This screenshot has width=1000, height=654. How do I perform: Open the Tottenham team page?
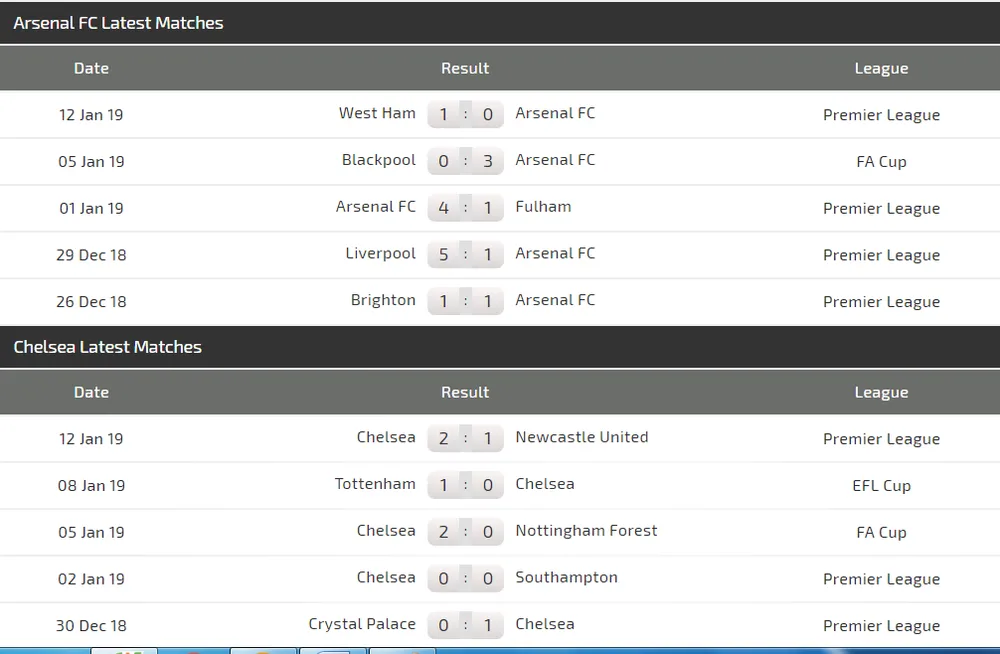coord(375,484)
